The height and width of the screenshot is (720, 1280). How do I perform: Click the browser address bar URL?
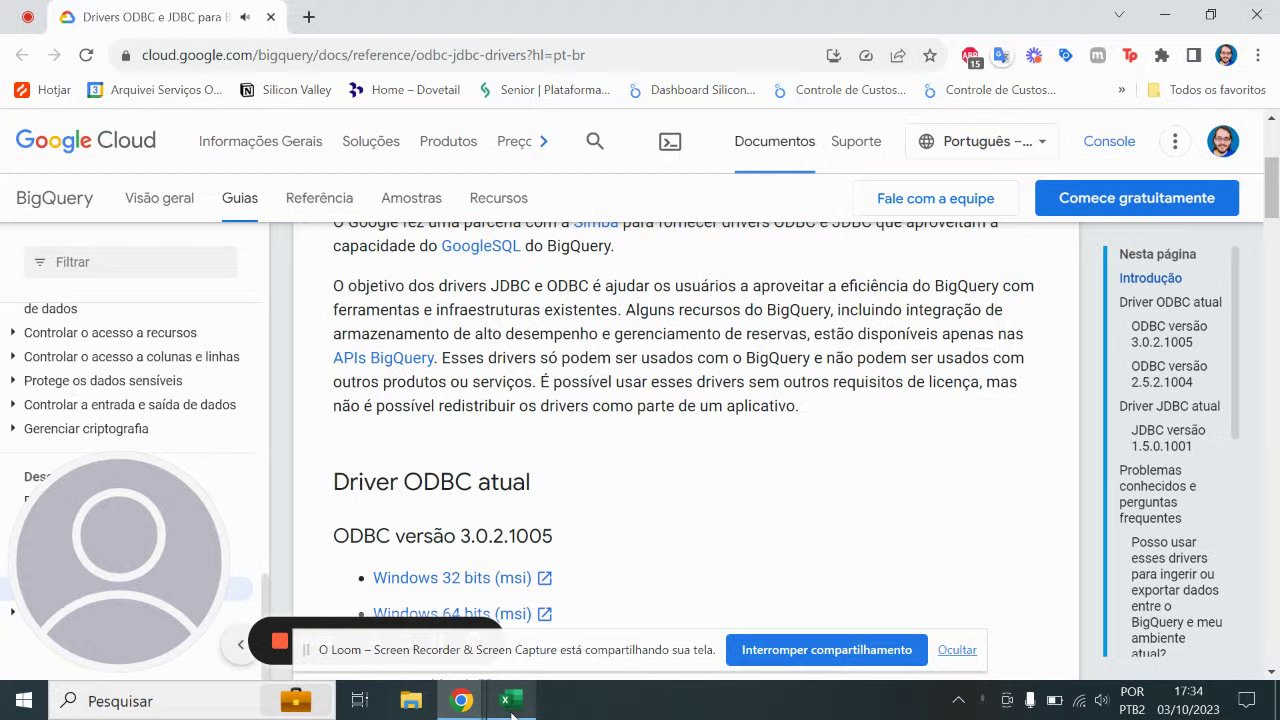[x=363, y=56]
